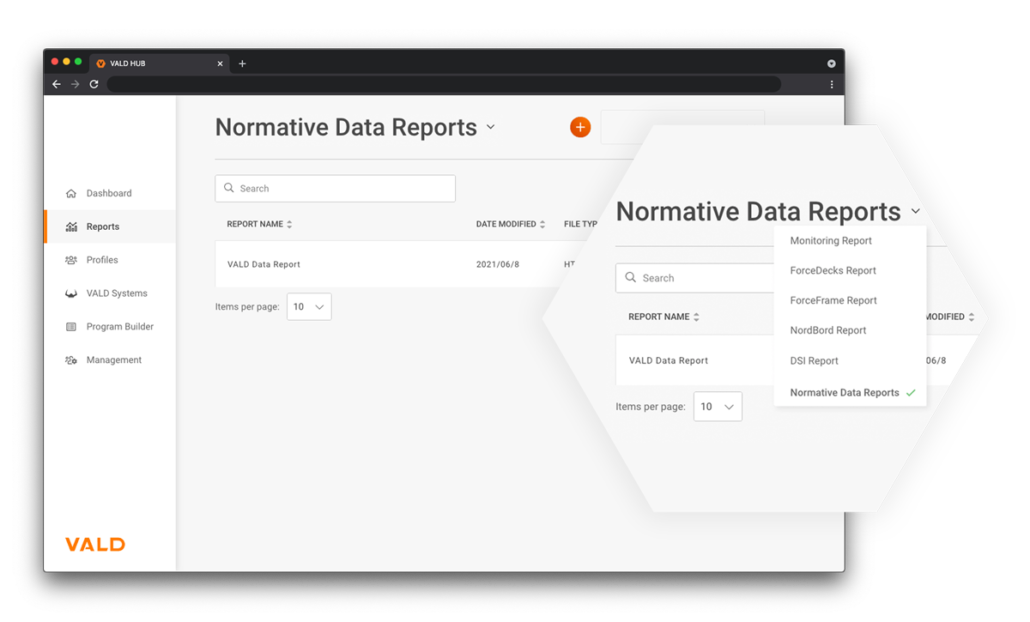Sort by MODIFIED in zoomed view
The height and width of the screenshot is (622, 1030).
[950, 317]
